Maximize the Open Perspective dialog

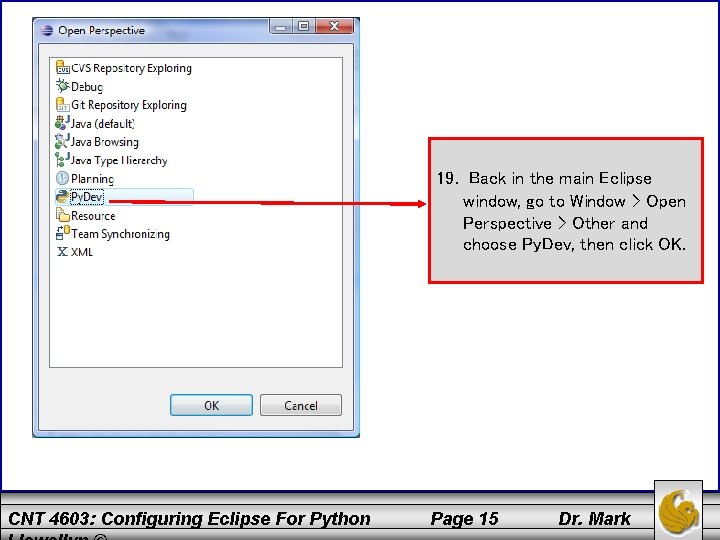(303, 26)
